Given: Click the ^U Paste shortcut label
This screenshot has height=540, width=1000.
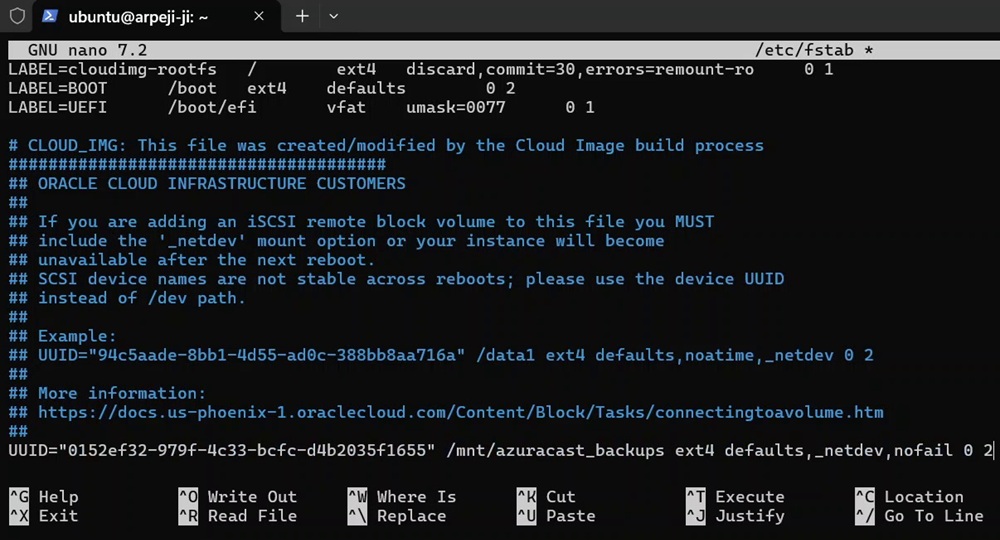Looking at the screenshot, I should [555, 516].
